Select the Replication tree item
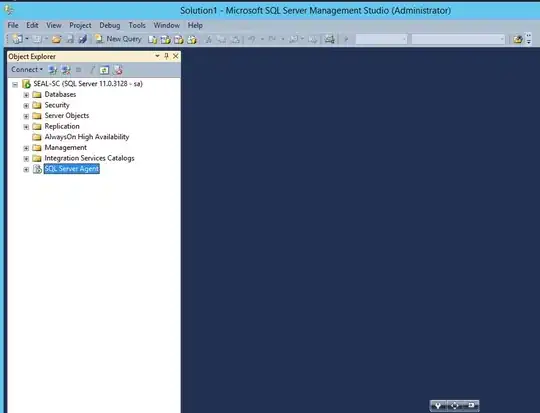 62,126
